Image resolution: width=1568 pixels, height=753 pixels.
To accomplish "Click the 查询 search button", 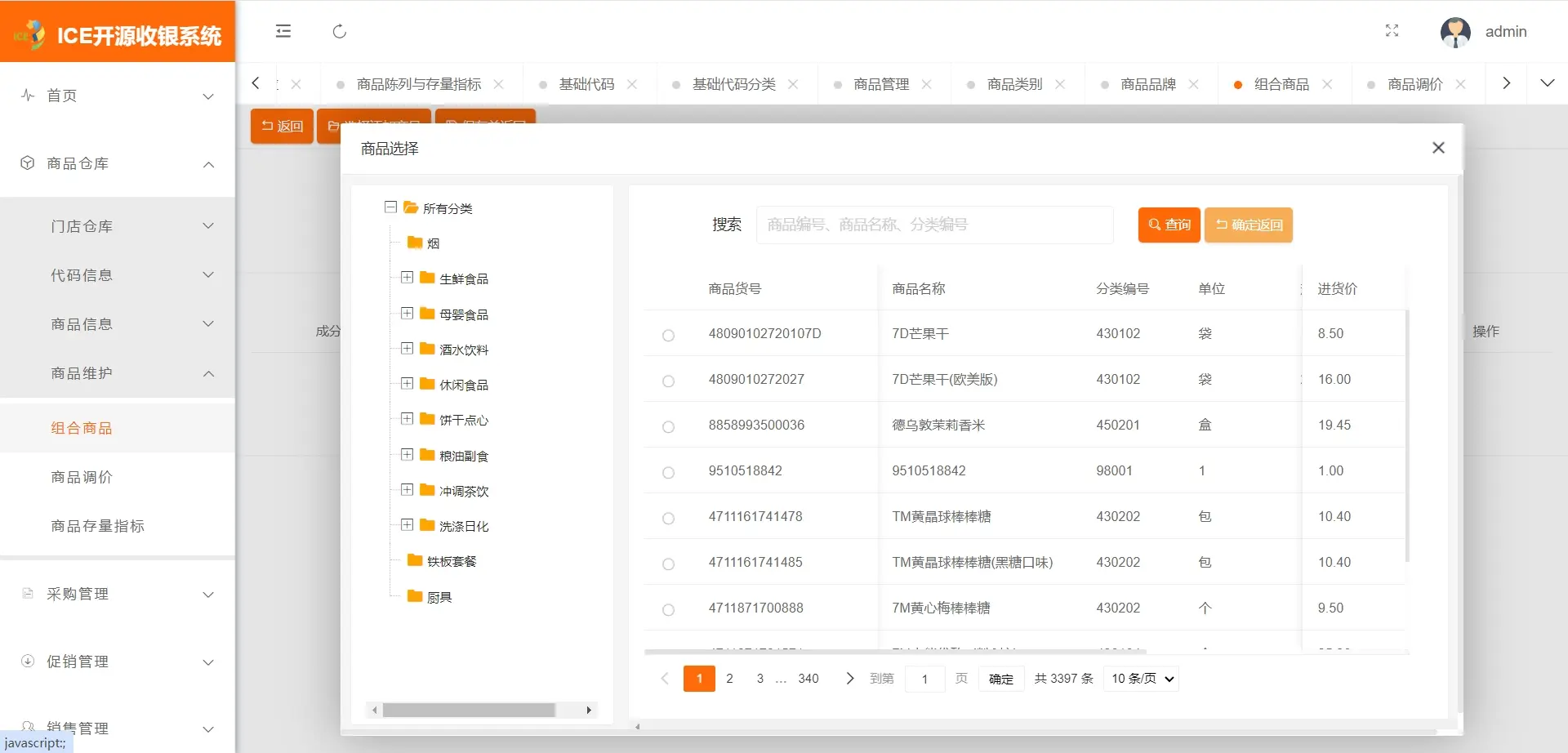I will coord(1169,225).
